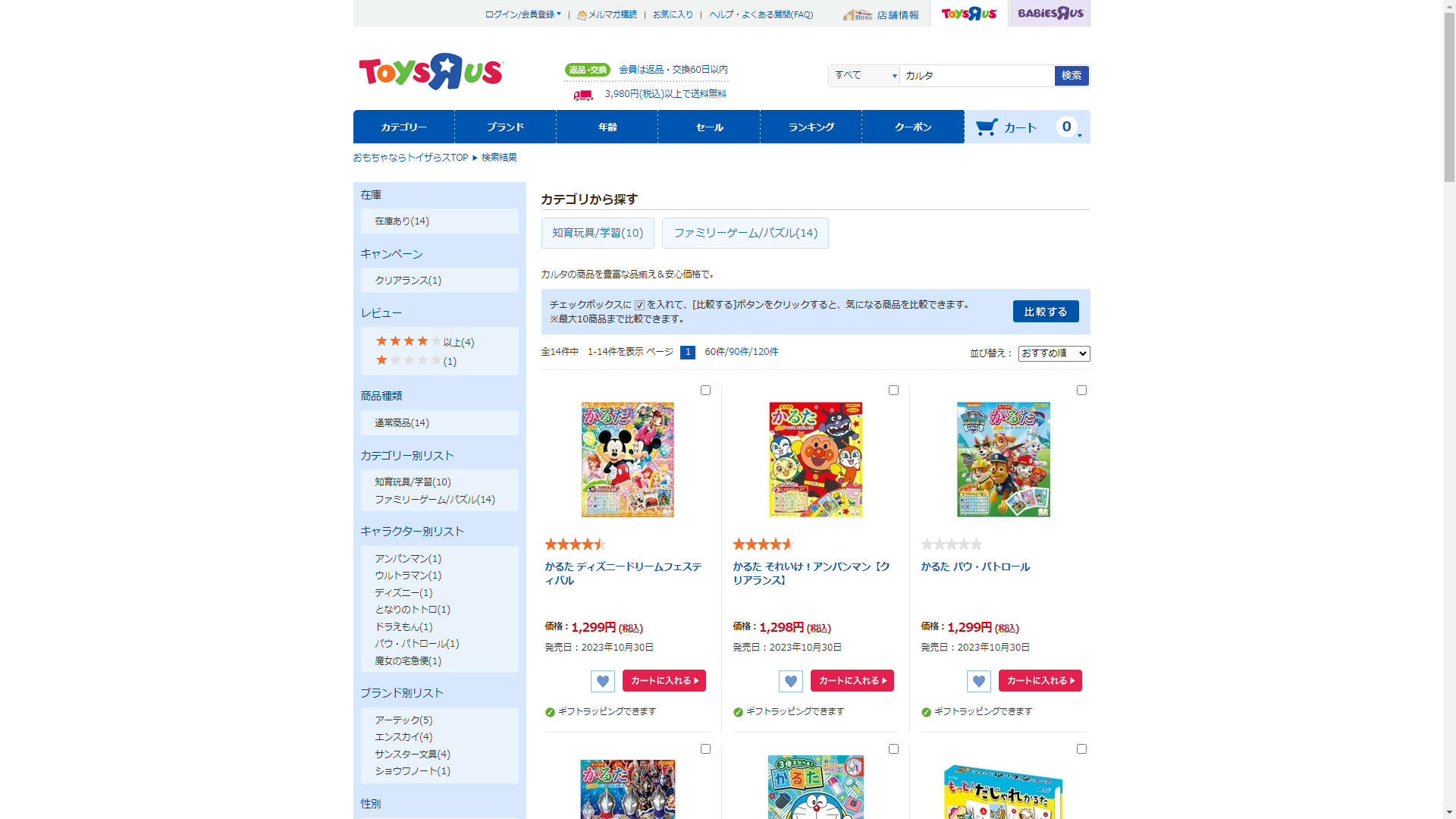Screen dimensions: 1456x819
Task: Open store information building icon
Action: [858, 14]
